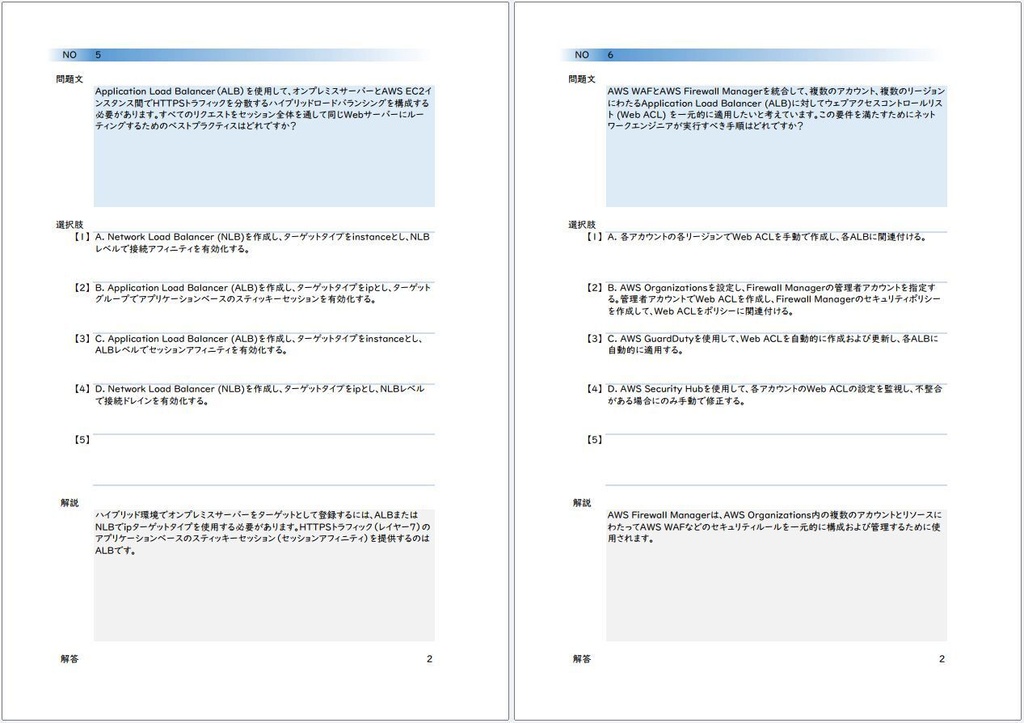Image resolution: width=1024 pixels, height=723 pixels.
Task: Click the 解答 label on the right page
Action: tap(582, 659)
